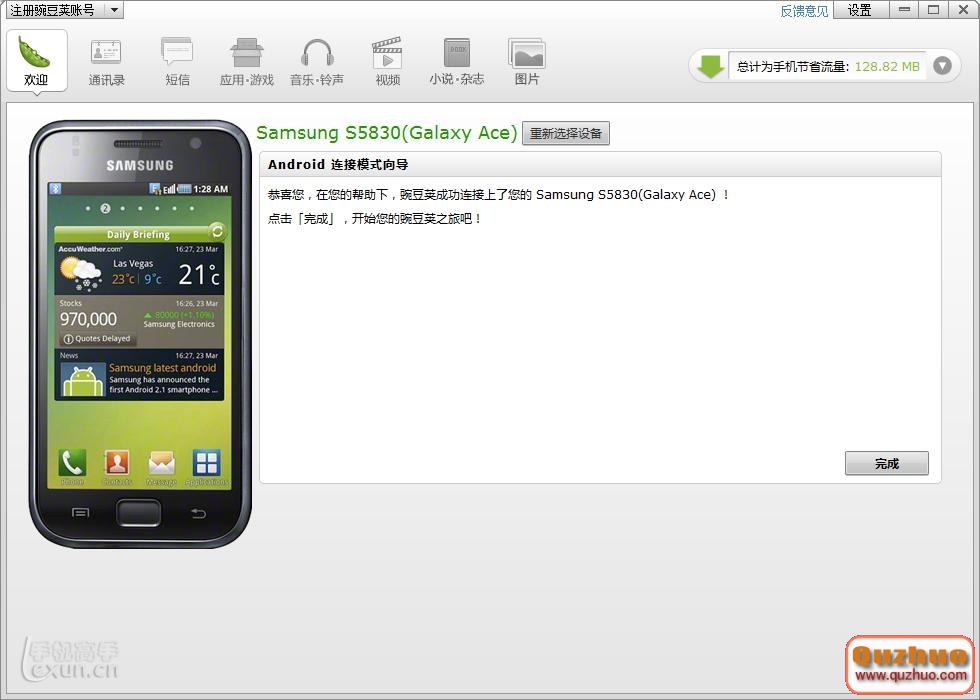Close the Wandoujia window
Screen dimensions: 980x700
click(963, 10)
